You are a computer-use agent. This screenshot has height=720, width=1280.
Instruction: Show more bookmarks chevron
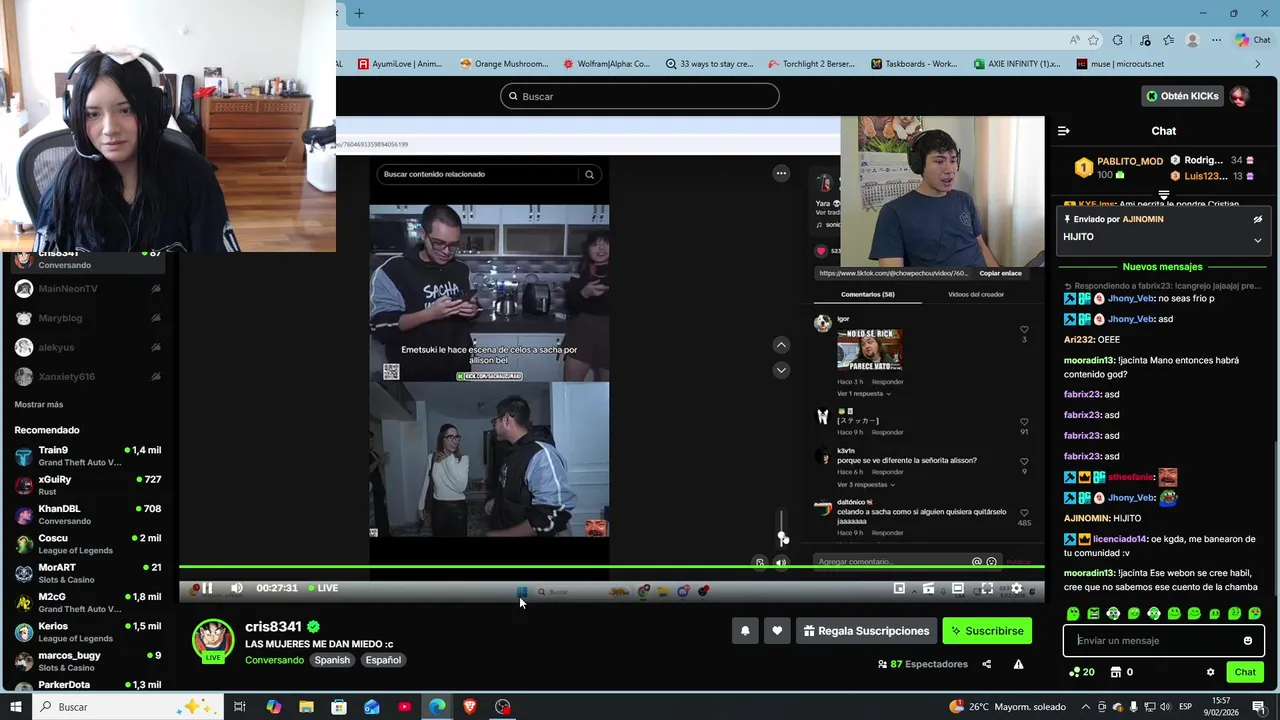pos(1258,64)
